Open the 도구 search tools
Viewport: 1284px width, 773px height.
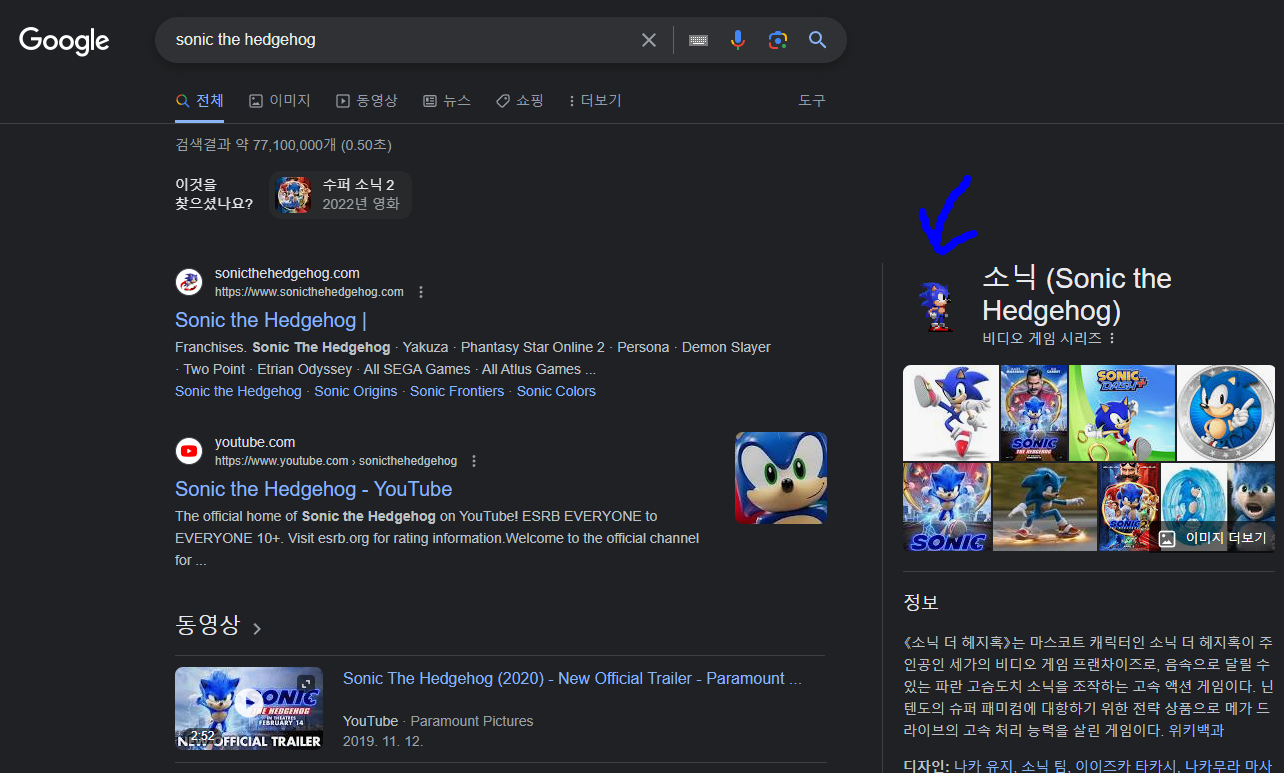click(x=812, y=101)
